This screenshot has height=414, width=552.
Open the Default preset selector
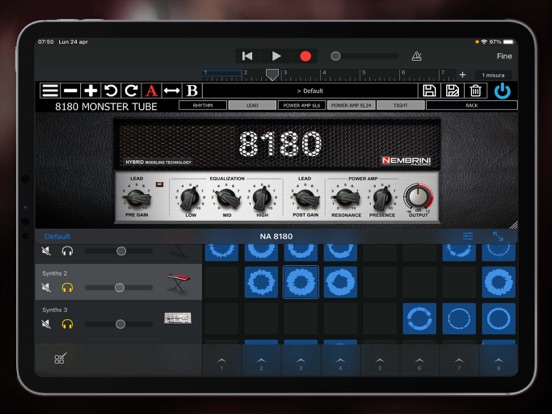click(x=310, y=91)
